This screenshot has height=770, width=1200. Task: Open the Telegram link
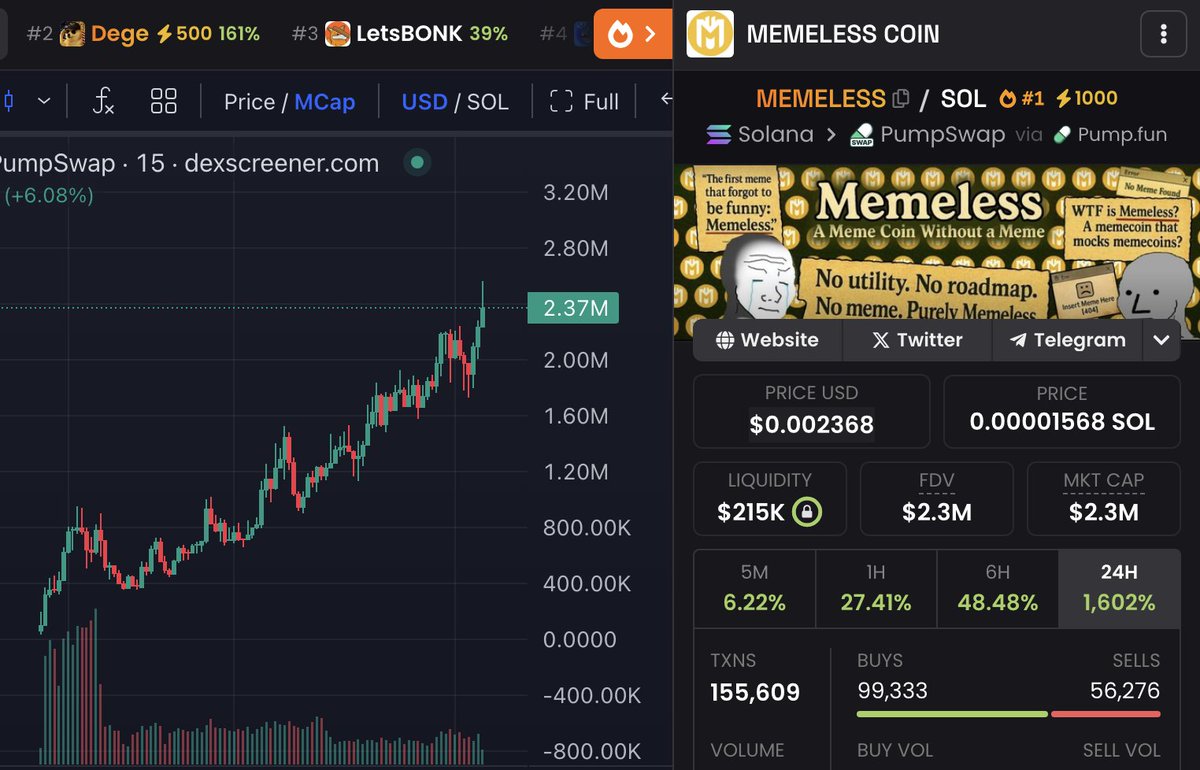click(x=1067, y=340)
